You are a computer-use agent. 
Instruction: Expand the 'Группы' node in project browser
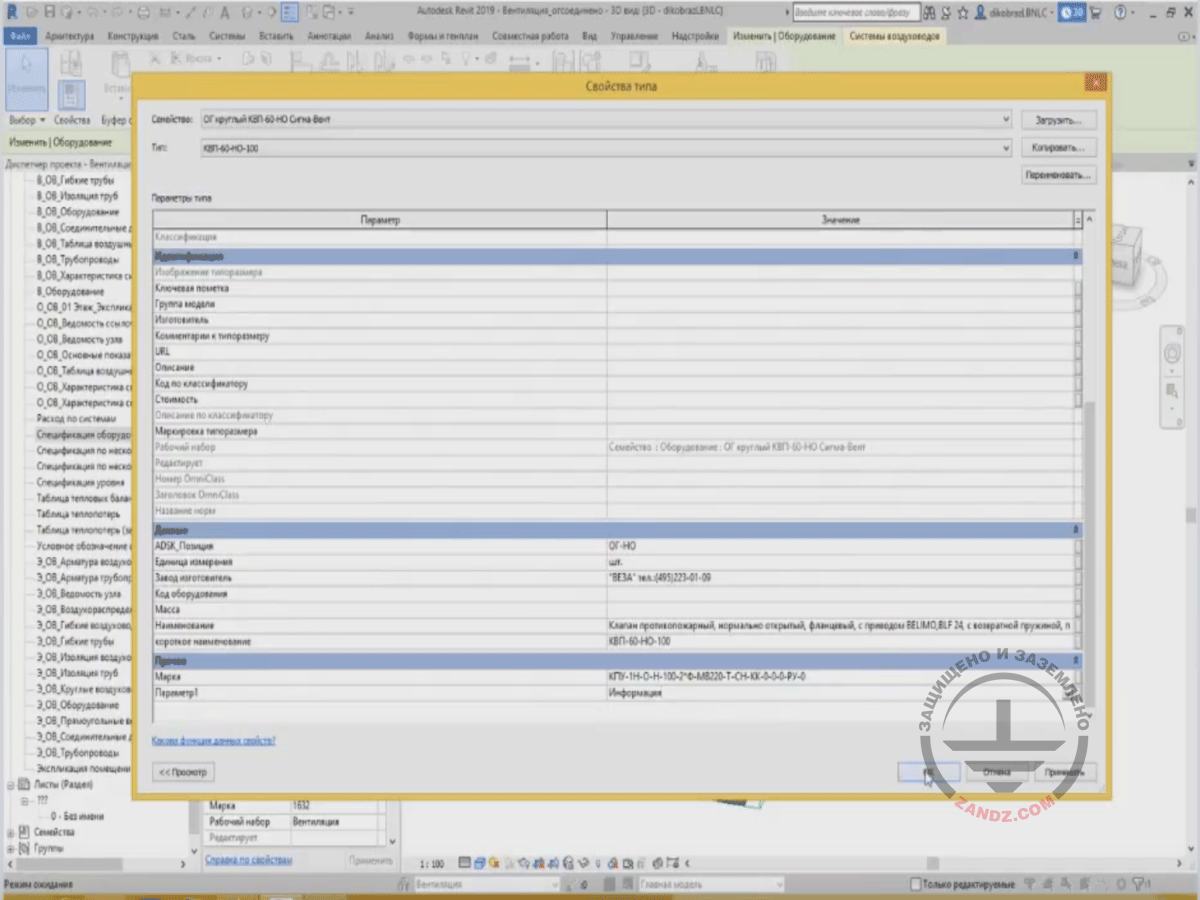[11, 848]
